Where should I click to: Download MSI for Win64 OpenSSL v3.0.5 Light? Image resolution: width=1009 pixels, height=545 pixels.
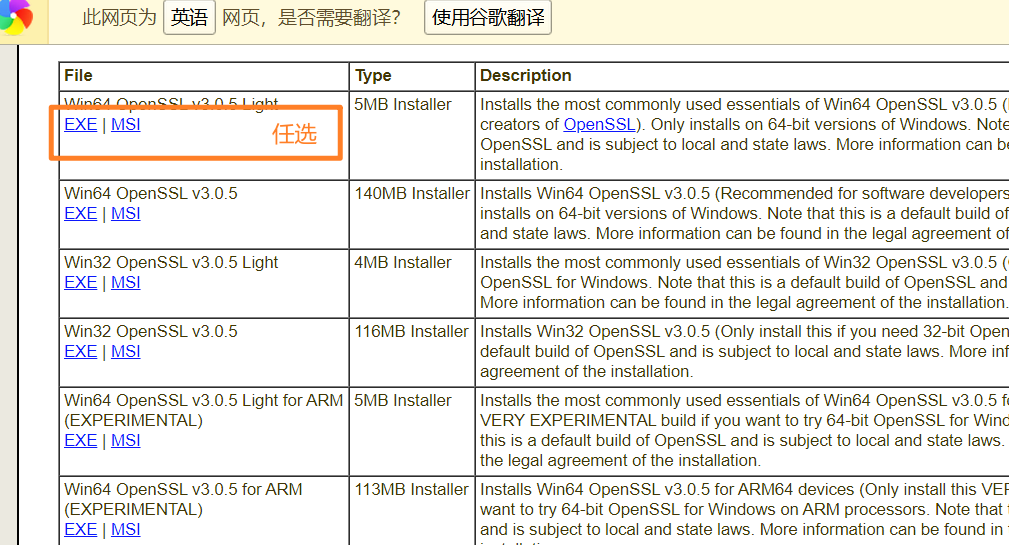(x=125, y=124)
